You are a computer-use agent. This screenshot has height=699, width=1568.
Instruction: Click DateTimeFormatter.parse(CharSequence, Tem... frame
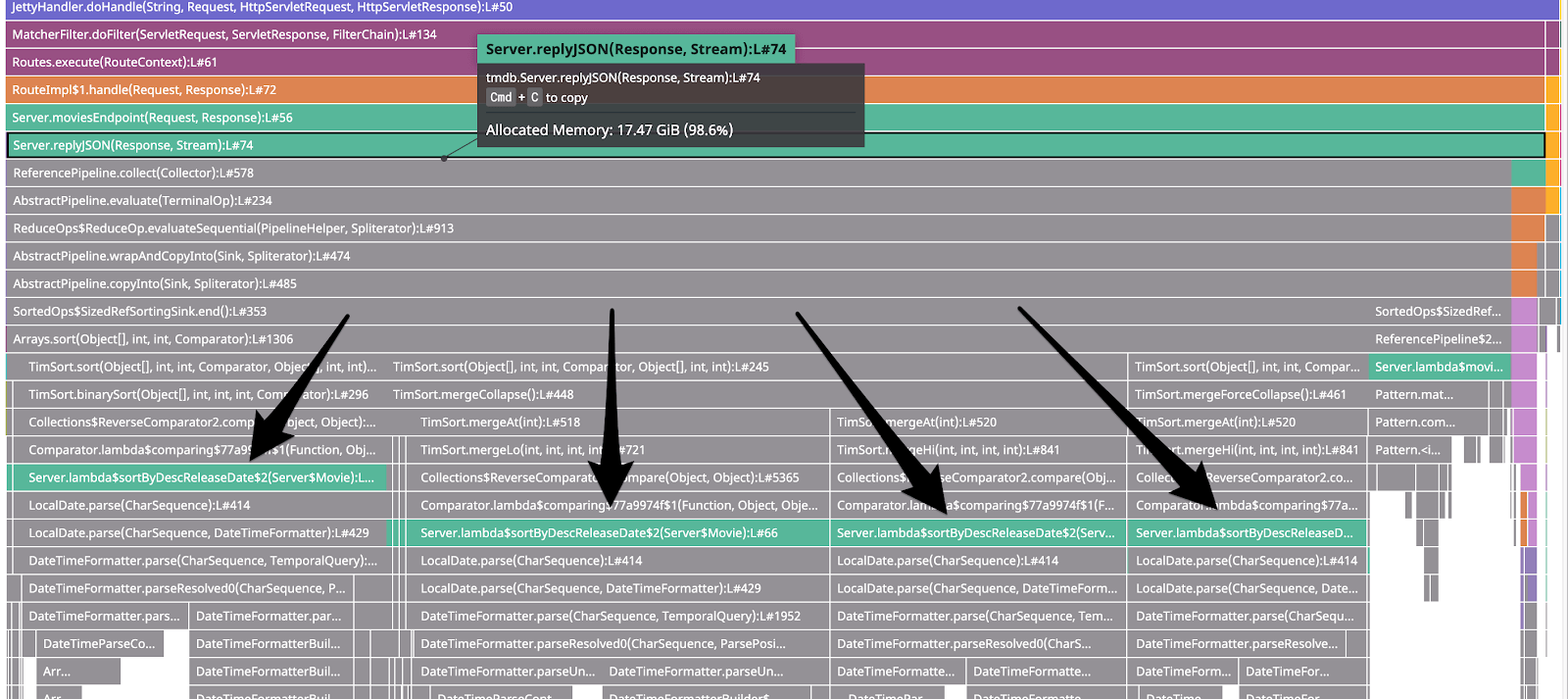pos(978,616)
